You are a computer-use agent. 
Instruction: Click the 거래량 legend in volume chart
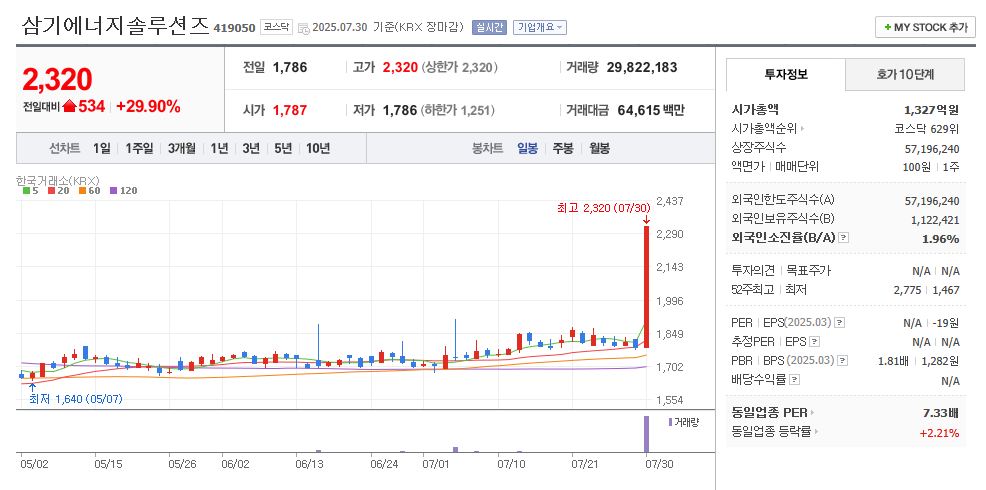[684, 422]
